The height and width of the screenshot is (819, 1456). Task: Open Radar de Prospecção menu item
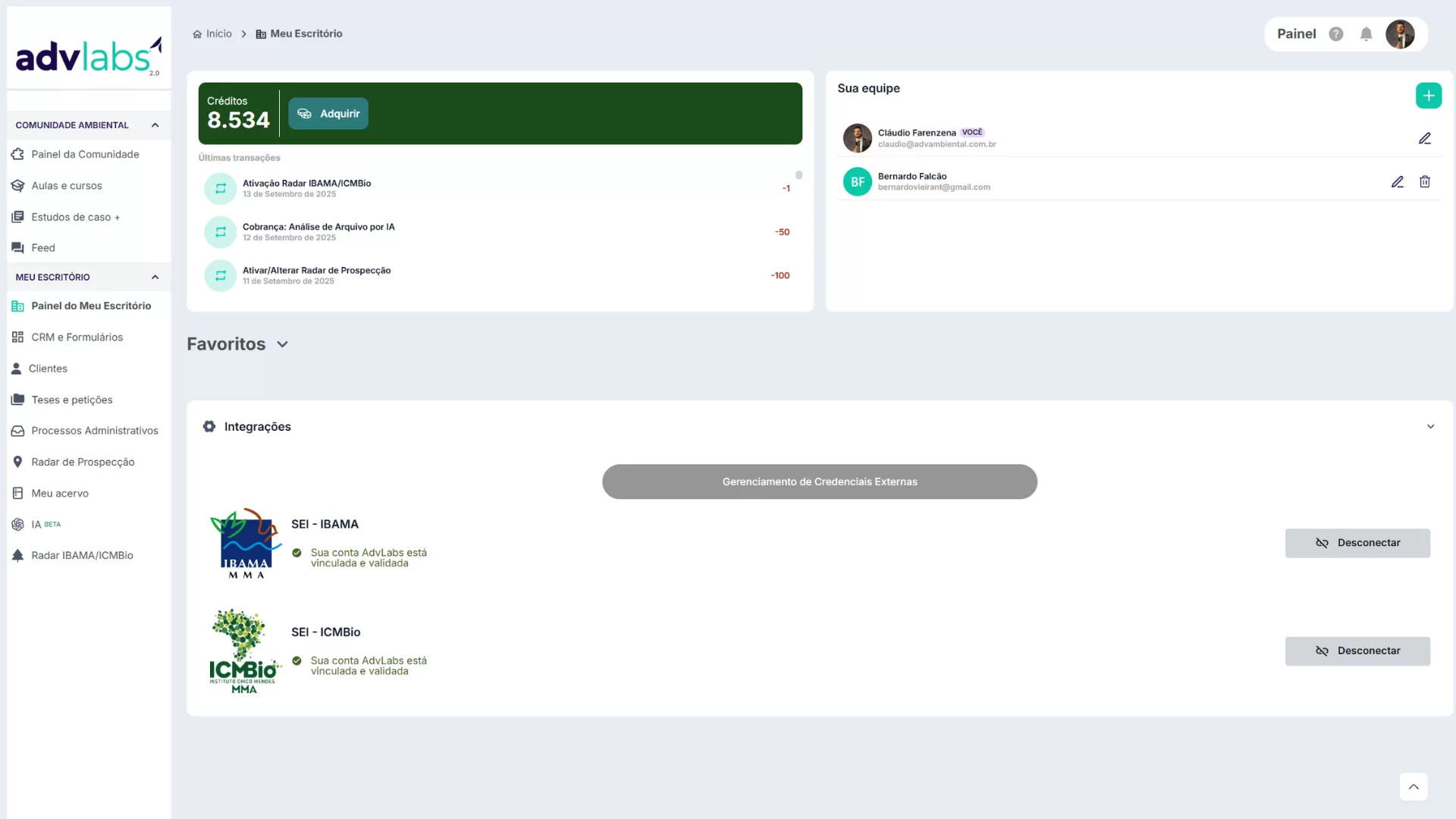point(83,462)
